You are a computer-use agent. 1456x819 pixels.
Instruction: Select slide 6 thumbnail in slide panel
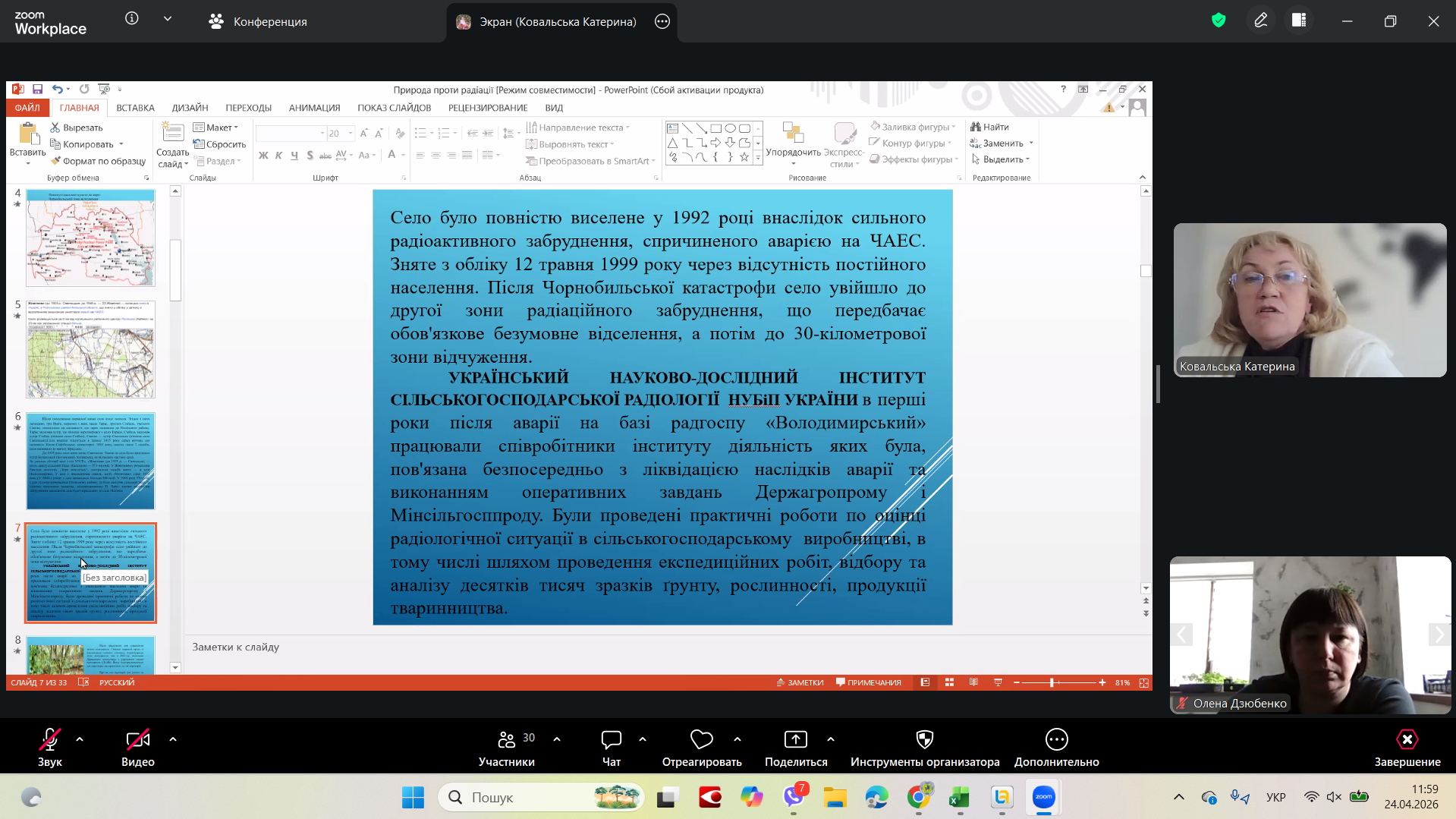coord(90,461)
